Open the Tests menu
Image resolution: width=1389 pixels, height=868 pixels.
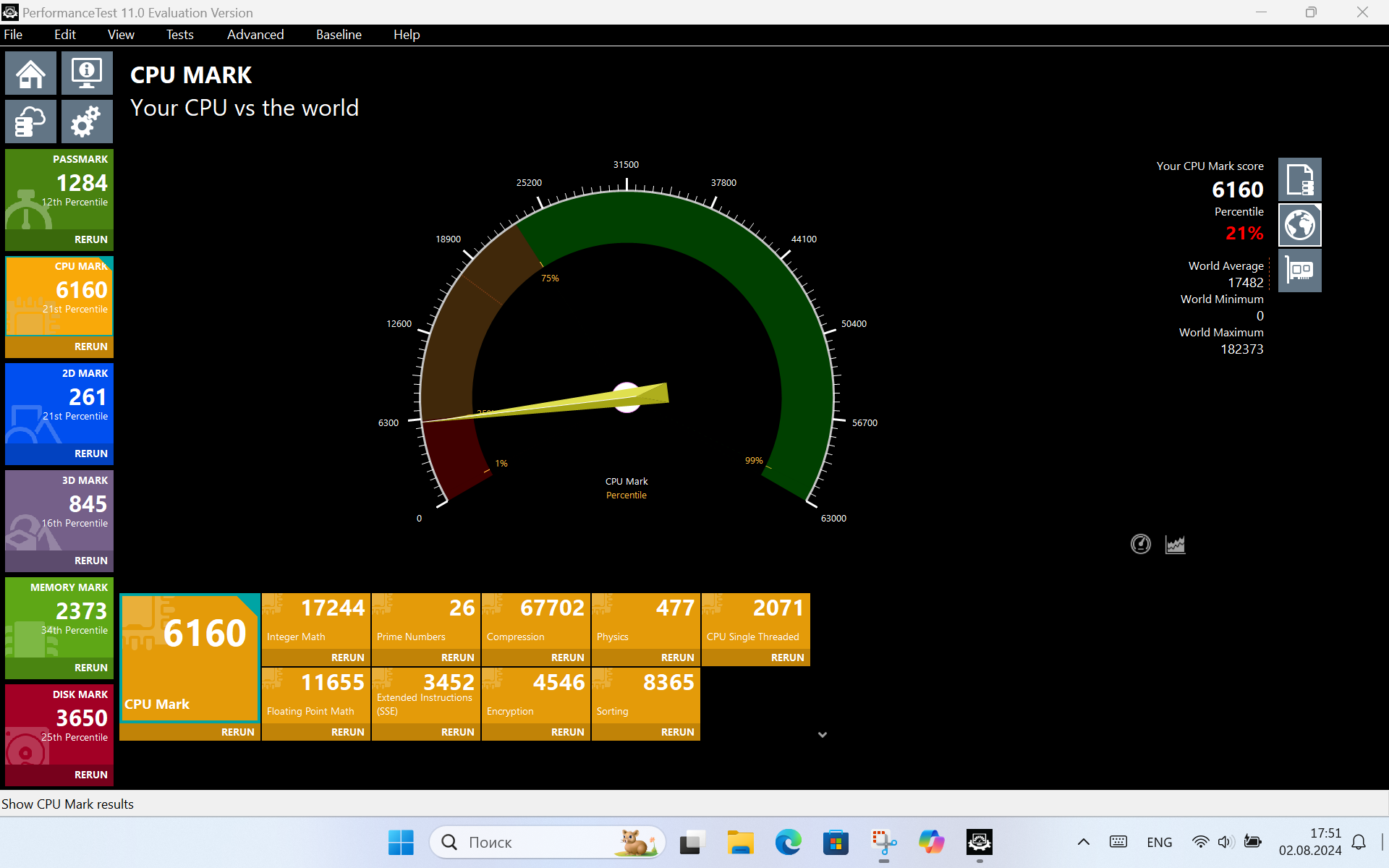coord(179,35)
